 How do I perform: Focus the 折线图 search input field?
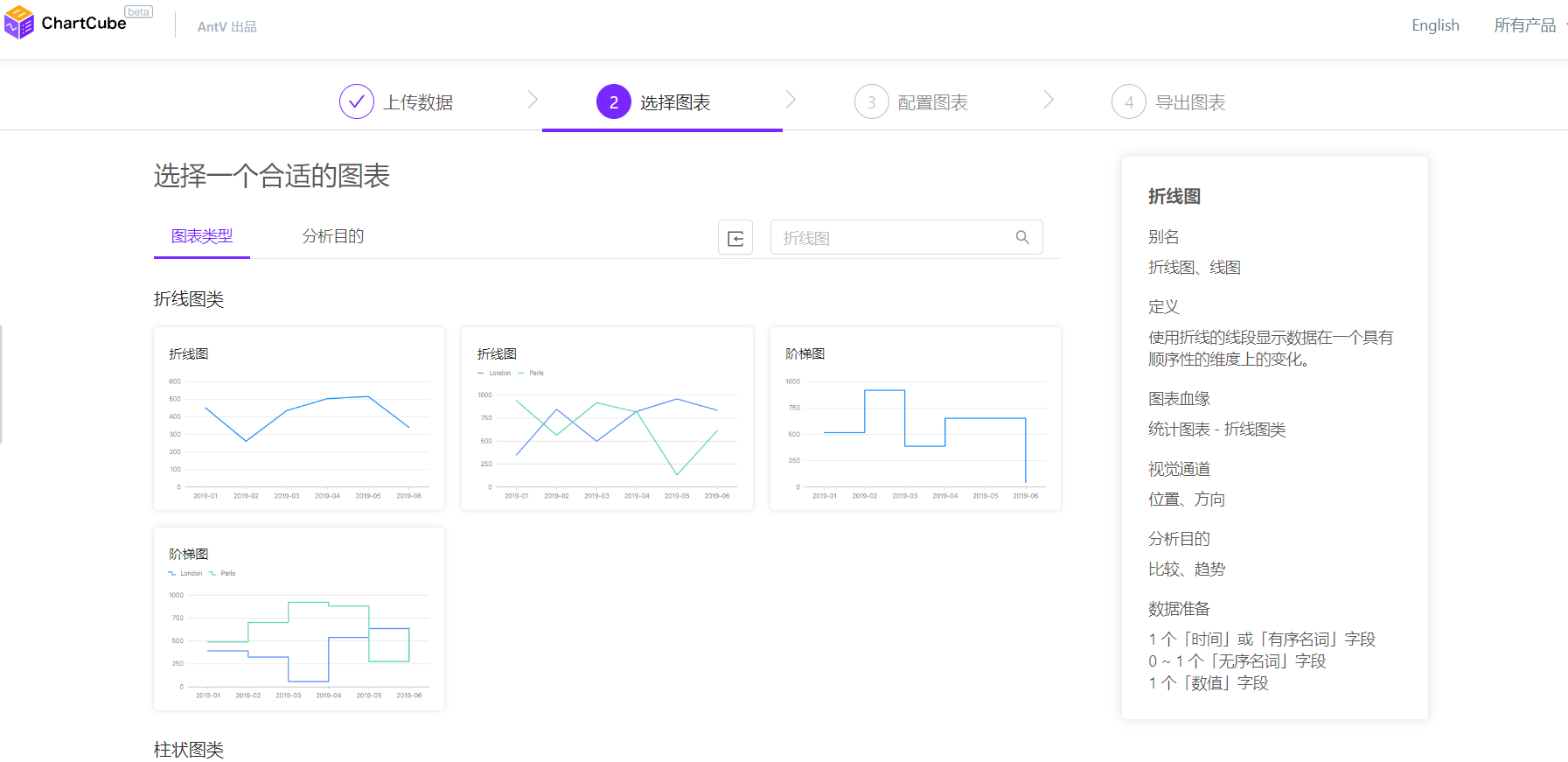tap(892, 238)
